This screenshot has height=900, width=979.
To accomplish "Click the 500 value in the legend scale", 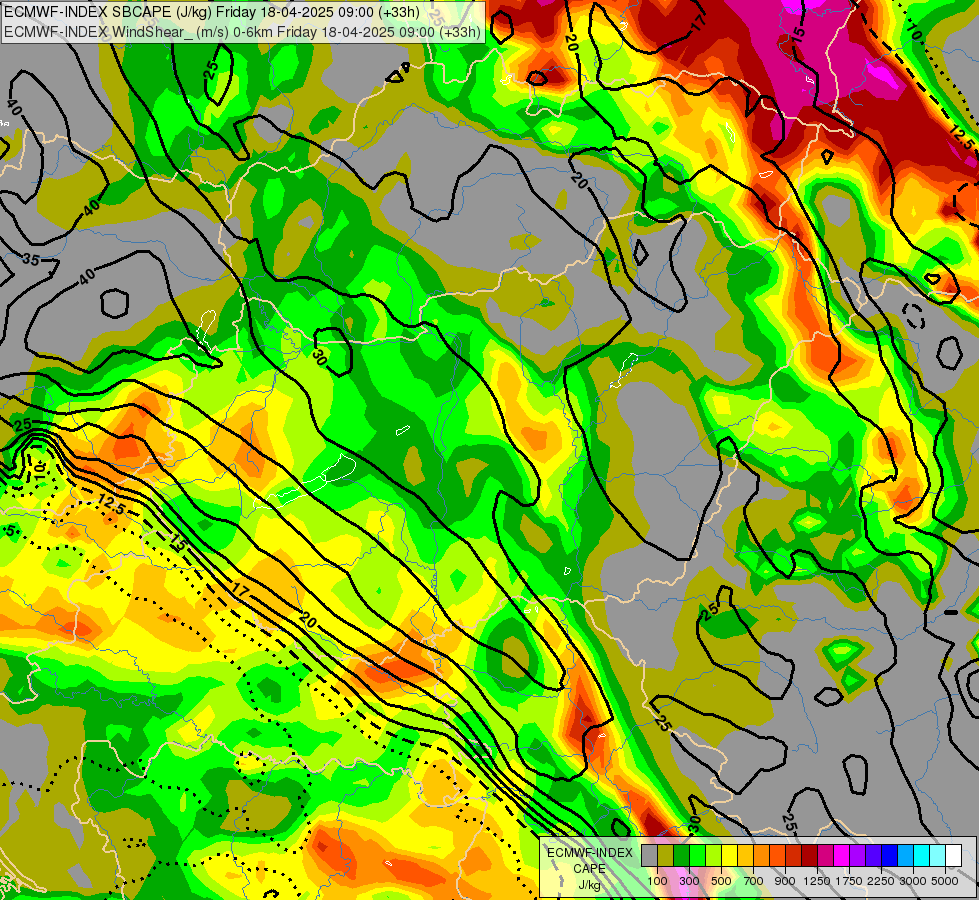I will pos(721,881).
